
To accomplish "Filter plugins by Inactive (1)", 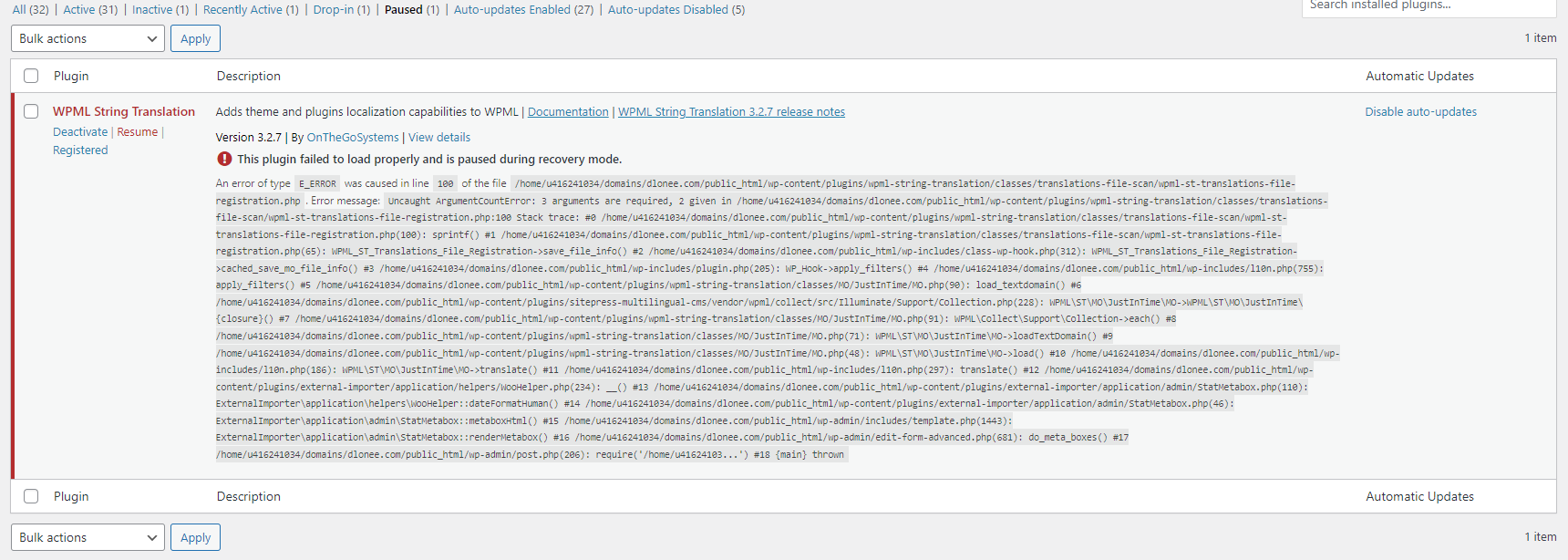I will click(160, 9).
